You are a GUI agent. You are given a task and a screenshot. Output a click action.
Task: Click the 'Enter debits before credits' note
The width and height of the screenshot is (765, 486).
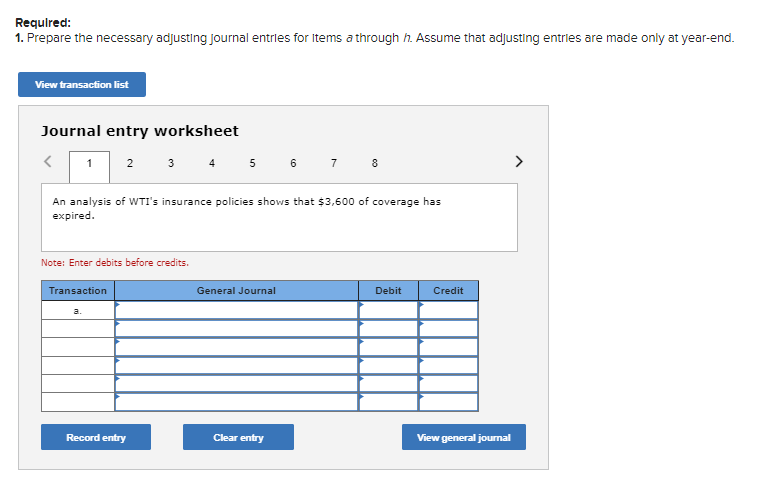pos(115,263)
